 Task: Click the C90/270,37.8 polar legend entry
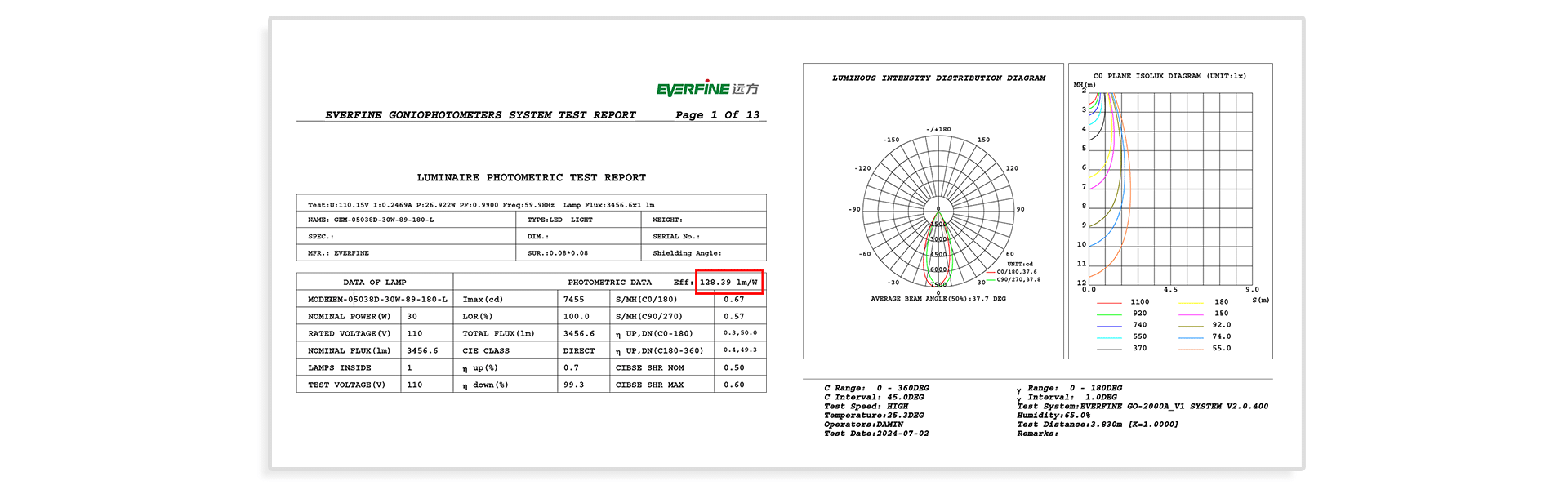tap(1018, 279)
